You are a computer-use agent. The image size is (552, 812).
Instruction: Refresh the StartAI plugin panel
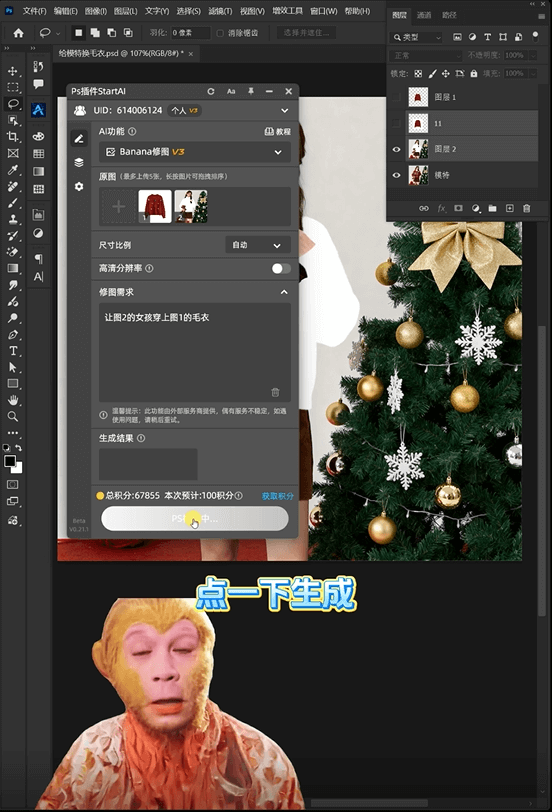211,91
